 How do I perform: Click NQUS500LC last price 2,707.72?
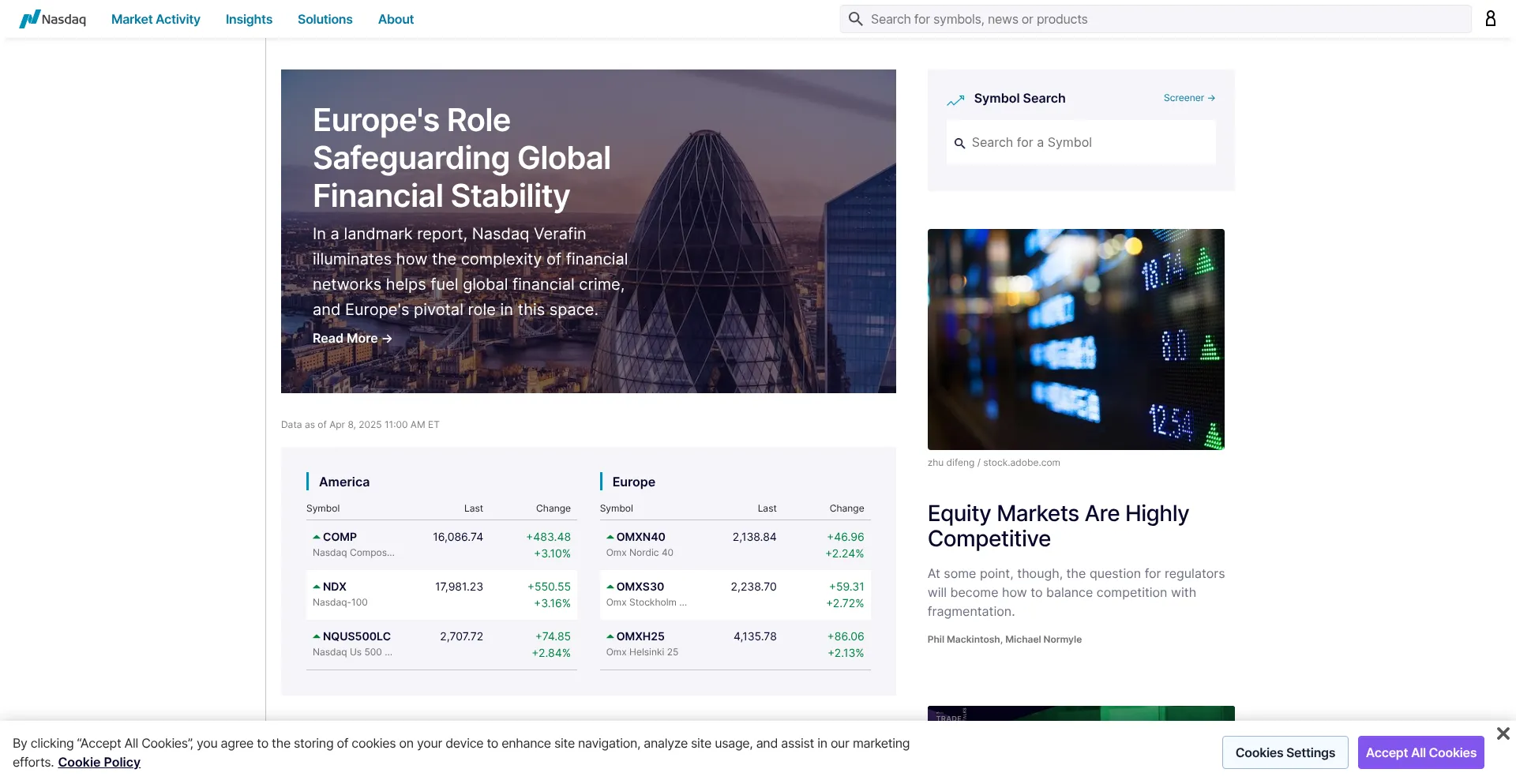462,636
